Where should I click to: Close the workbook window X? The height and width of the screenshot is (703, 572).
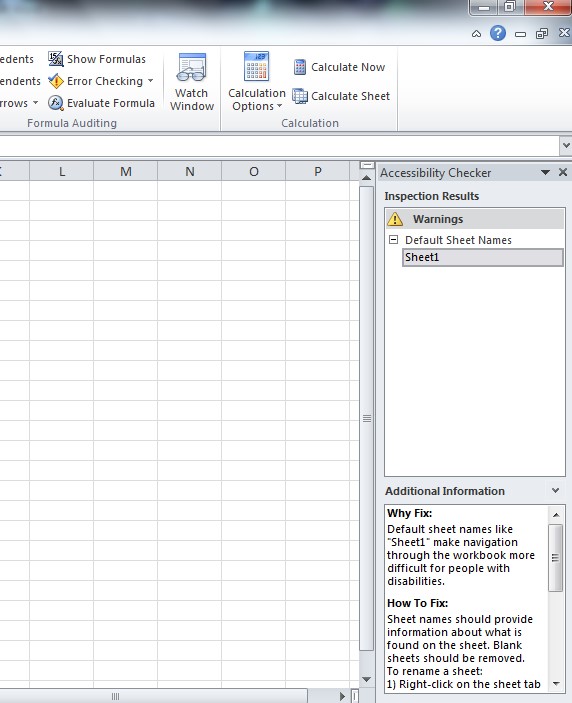[564, 33]
